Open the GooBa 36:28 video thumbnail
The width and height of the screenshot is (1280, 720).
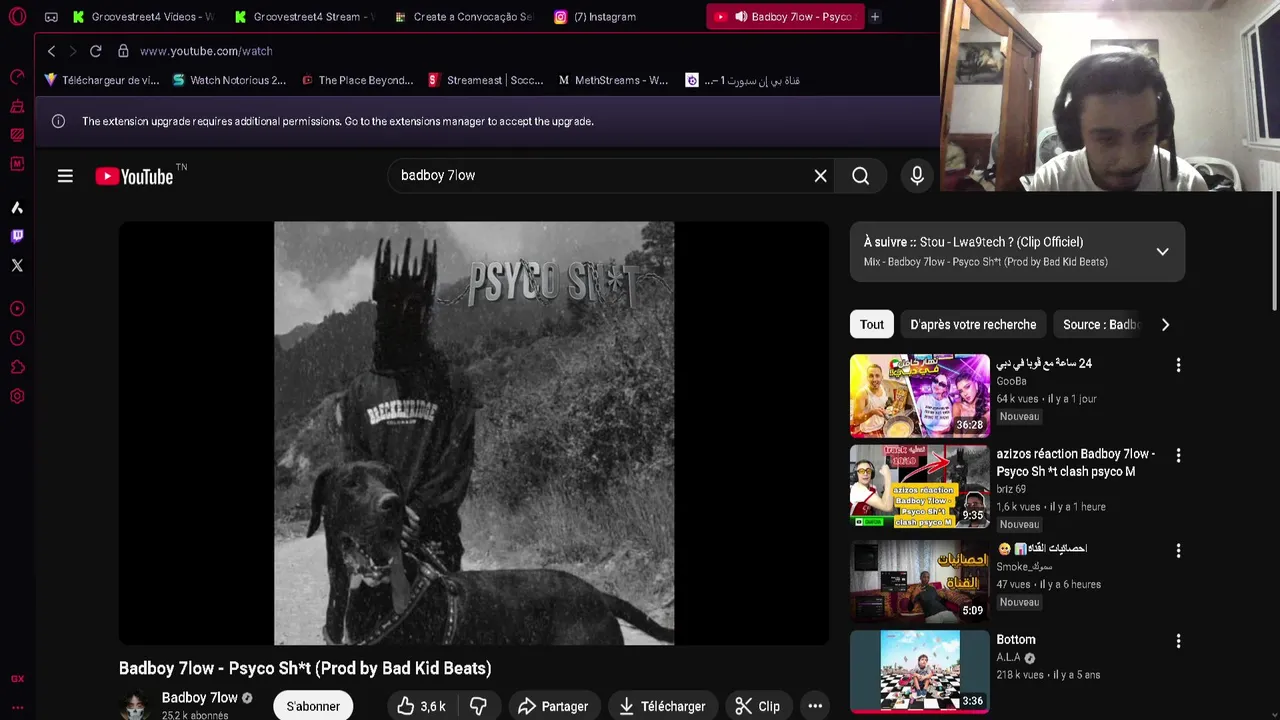[919, 395]
